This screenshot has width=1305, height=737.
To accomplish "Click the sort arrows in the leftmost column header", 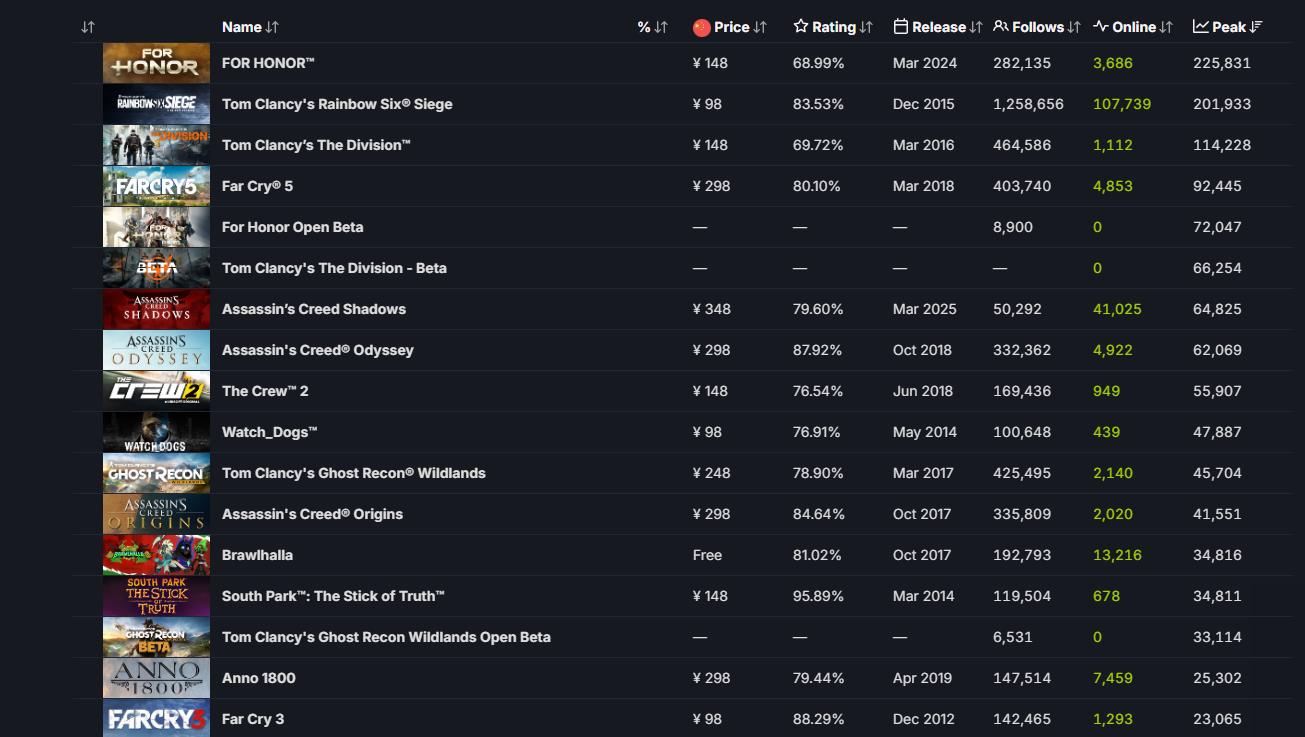I will 88,27.
